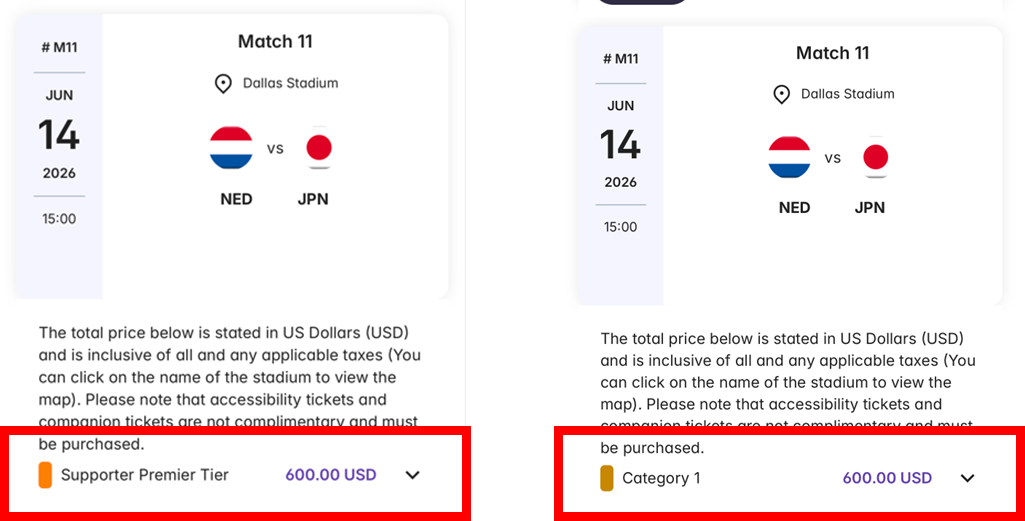Click the Category 1 color swatch

tap(606, 478)
